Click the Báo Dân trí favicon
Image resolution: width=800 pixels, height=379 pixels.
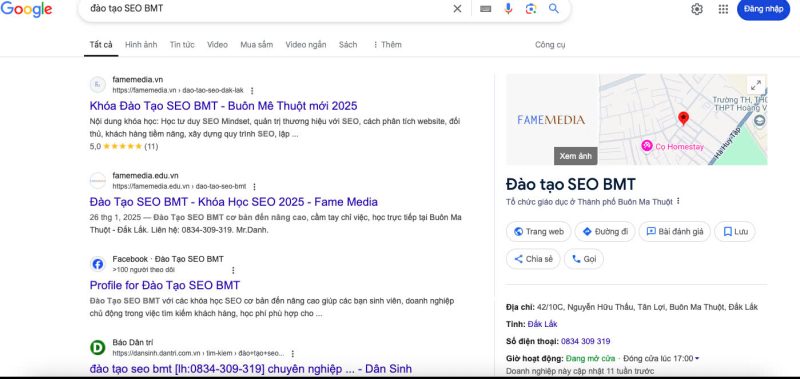[x=97, y=348]
